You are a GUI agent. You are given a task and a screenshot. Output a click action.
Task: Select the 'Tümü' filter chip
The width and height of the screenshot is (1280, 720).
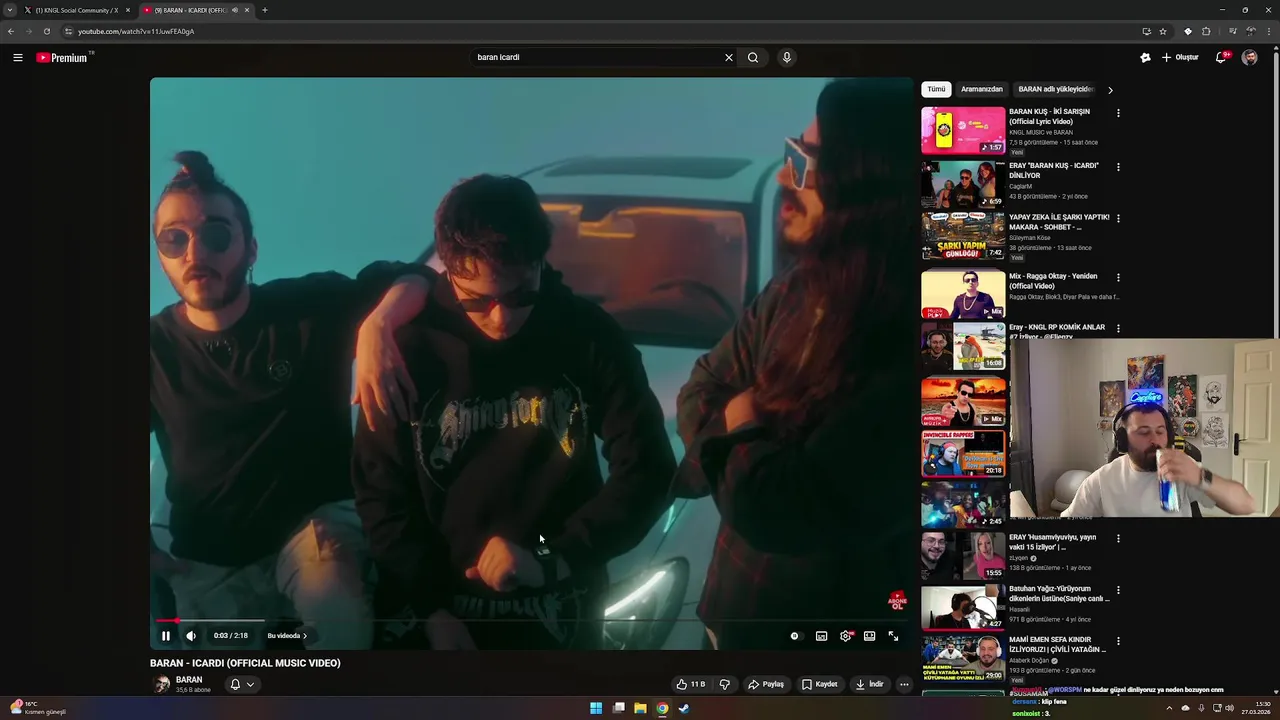click(x=936, y=89)
